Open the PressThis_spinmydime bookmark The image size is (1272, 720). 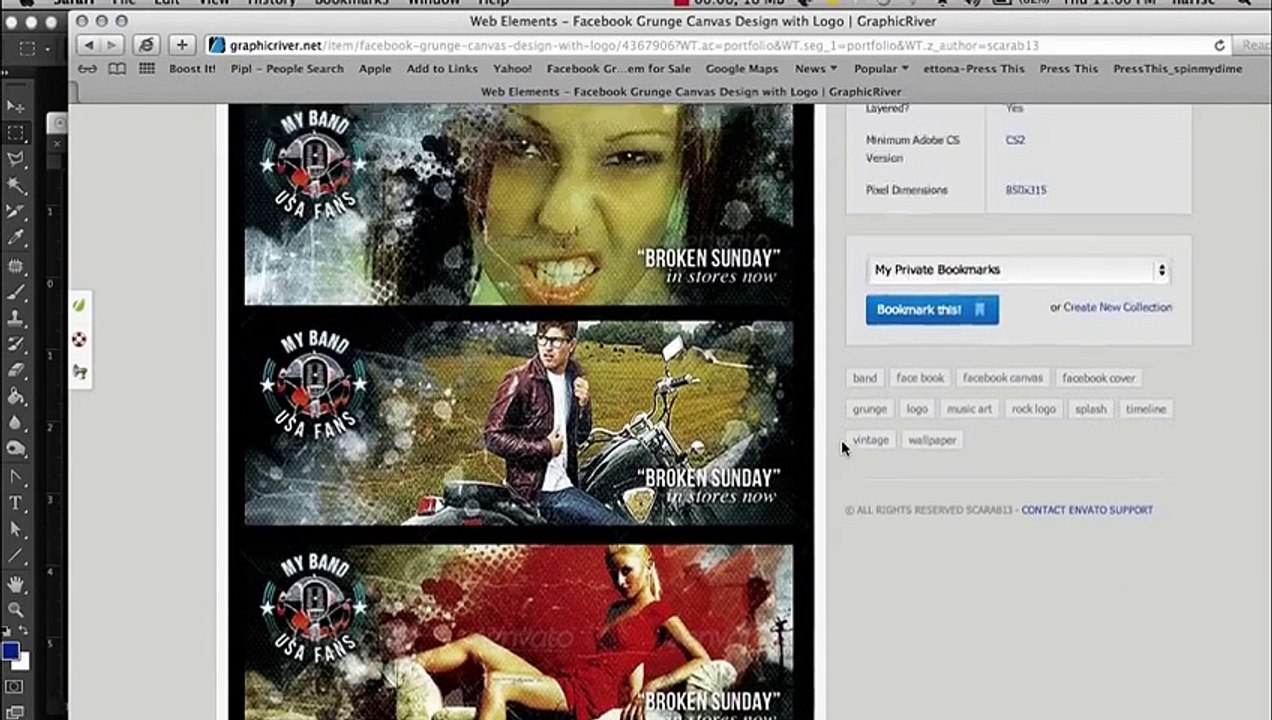(1178, 69)
